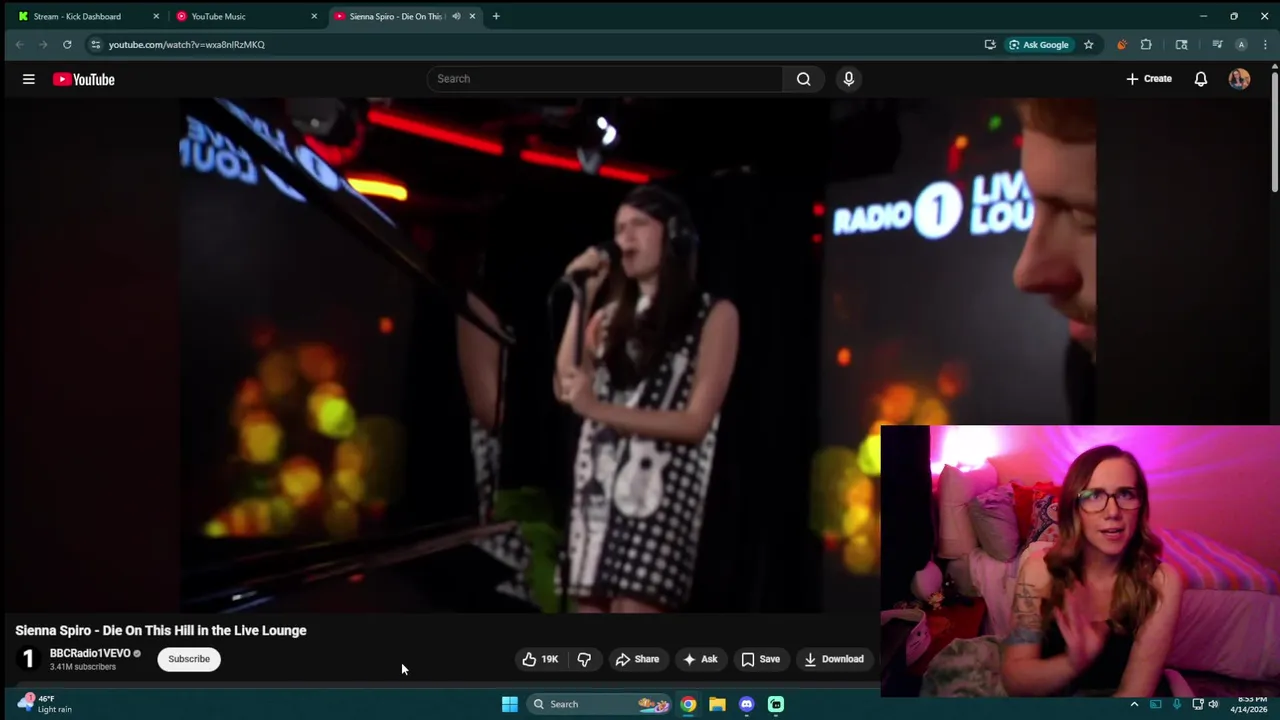Dislike the video with thumbs down
Viewport: 1280px width, 720px height.
click(x=584, y=659)
